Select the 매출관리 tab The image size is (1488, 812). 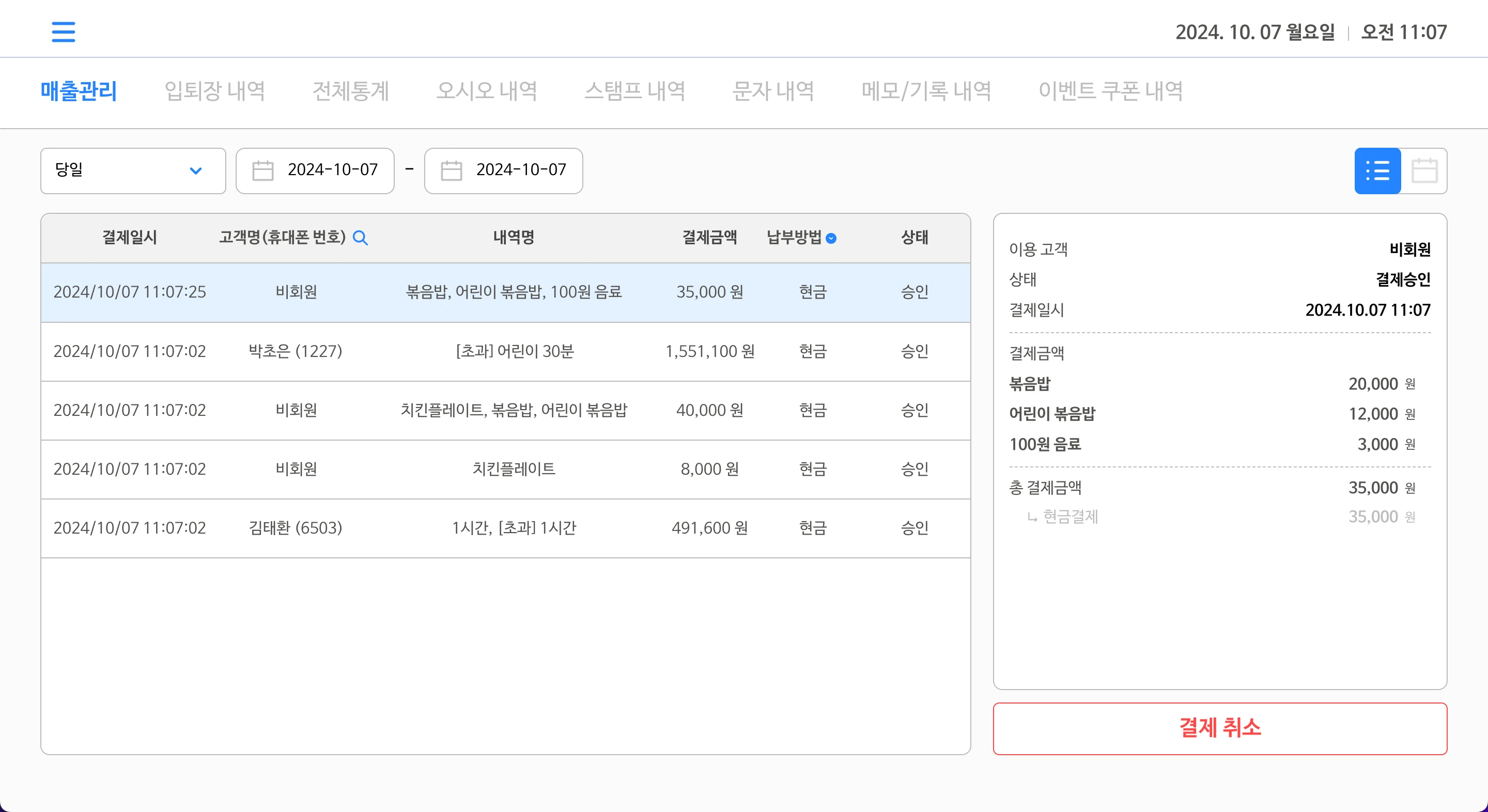79,91
